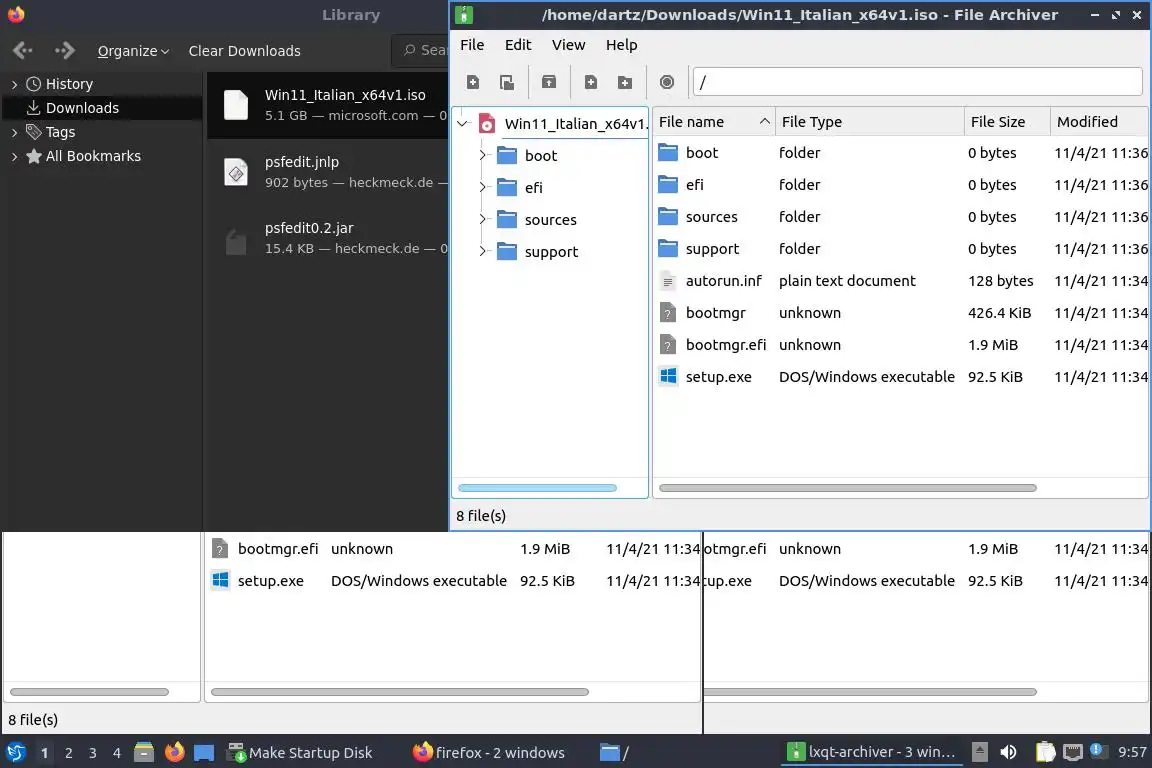Click the show desktop taskbar icon

point(204,753)
